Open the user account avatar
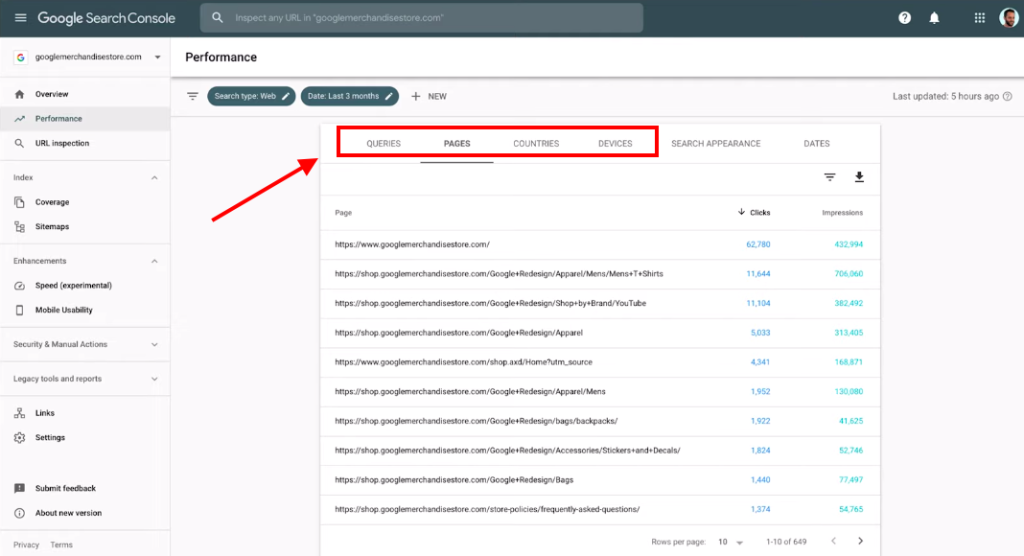 tap(1008, 18)
